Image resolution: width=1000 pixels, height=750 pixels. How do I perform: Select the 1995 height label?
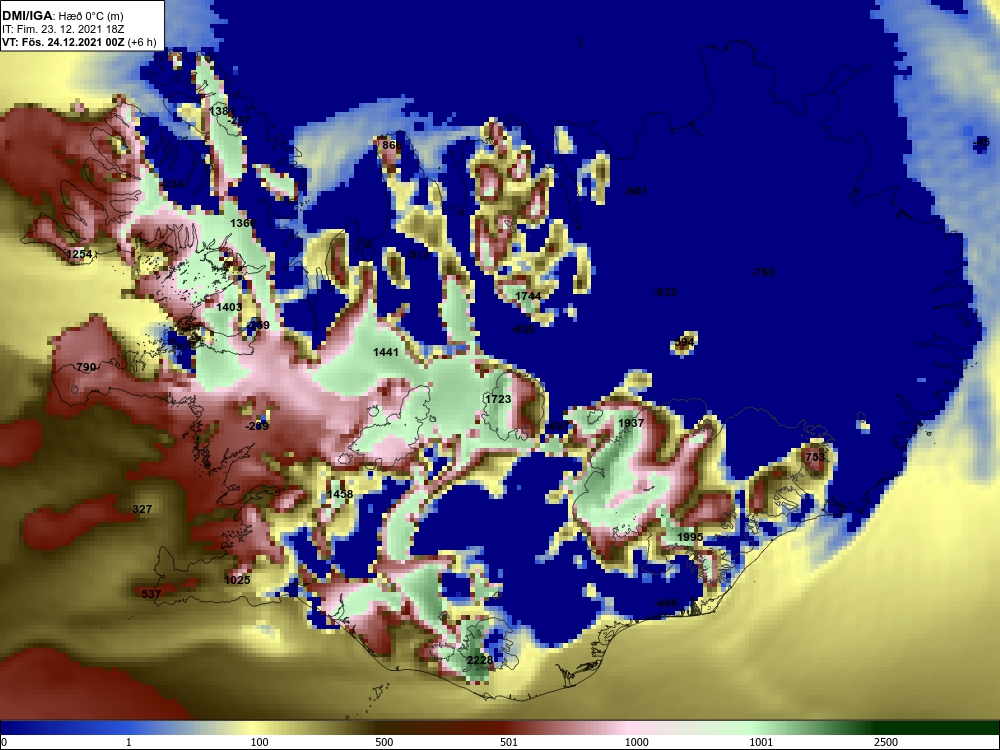(x=689, y=537)
